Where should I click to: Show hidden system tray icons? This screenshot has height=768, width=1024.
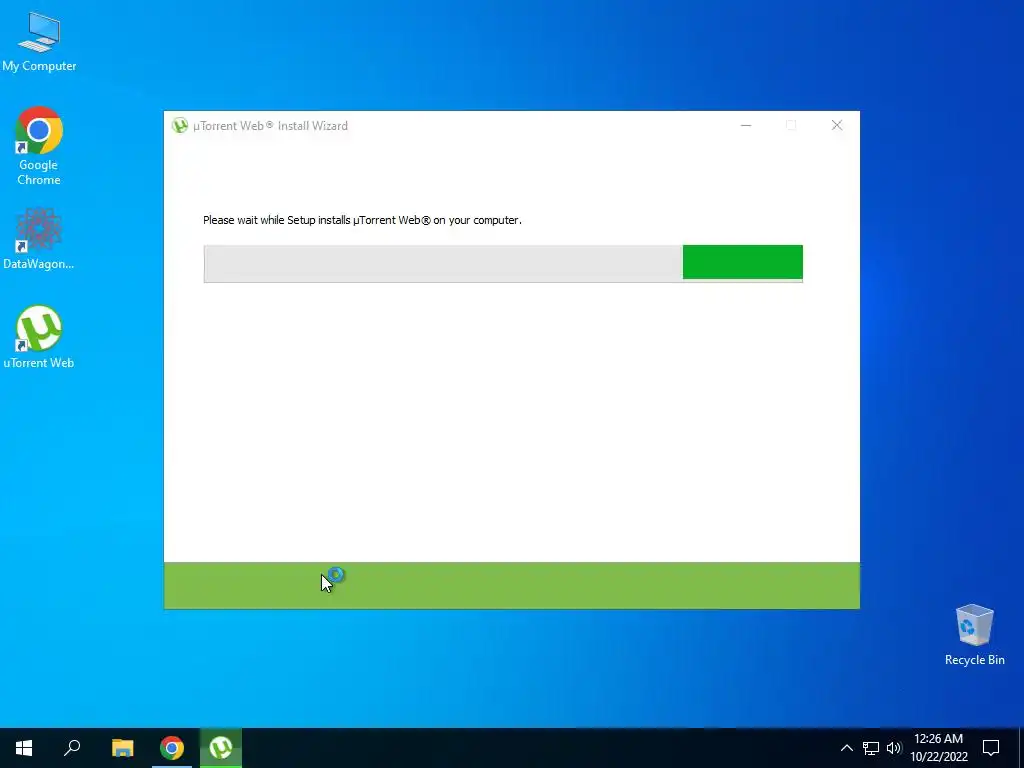click(846, 748)
